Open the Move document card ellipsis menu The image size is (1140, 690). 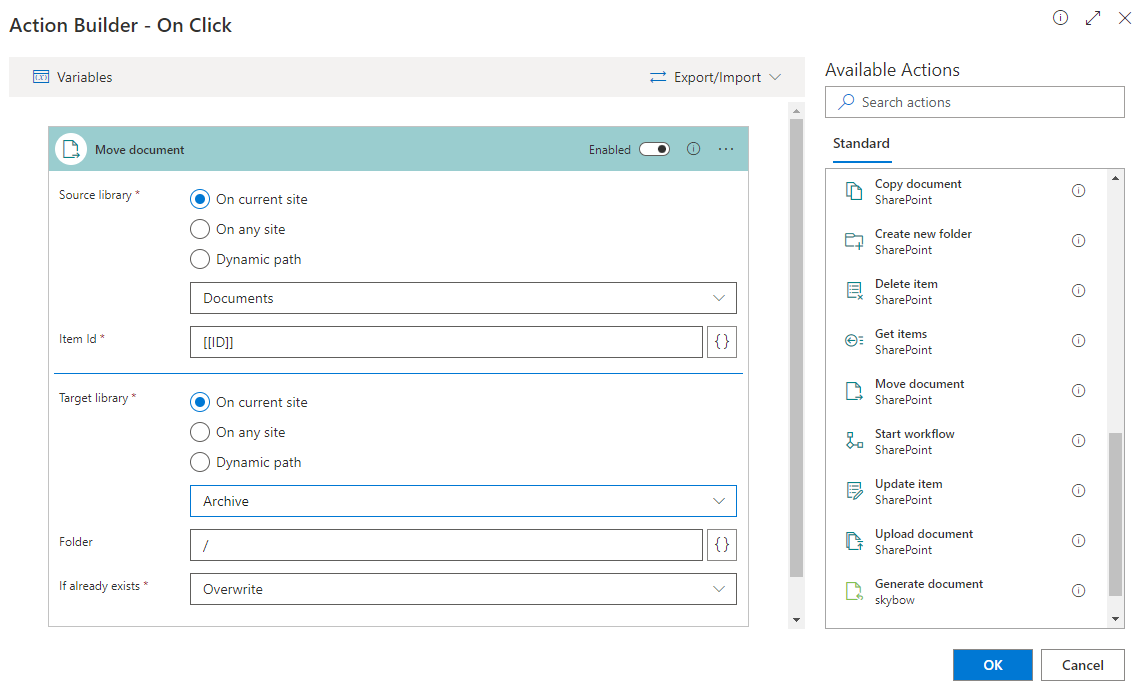point(726,149)
